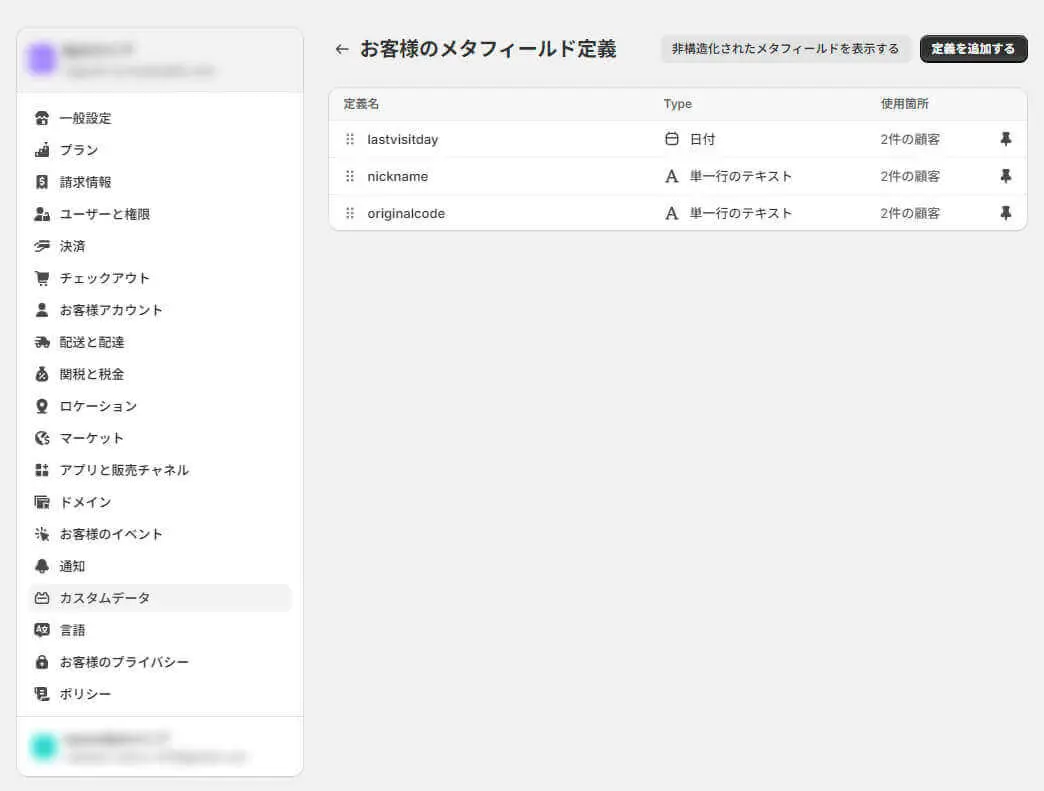Select お客様のプライバシー label in sidebar
1044x791 pixels.
coord(125,662)
